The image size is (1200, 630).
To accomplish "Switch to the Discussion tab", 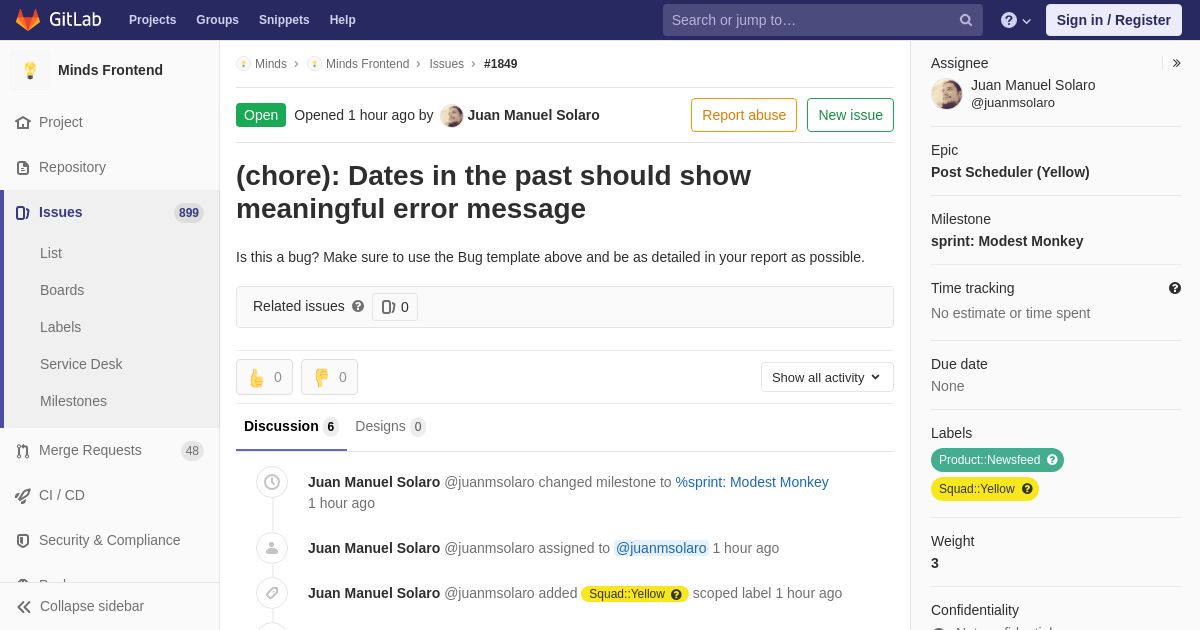I will 291,427.
